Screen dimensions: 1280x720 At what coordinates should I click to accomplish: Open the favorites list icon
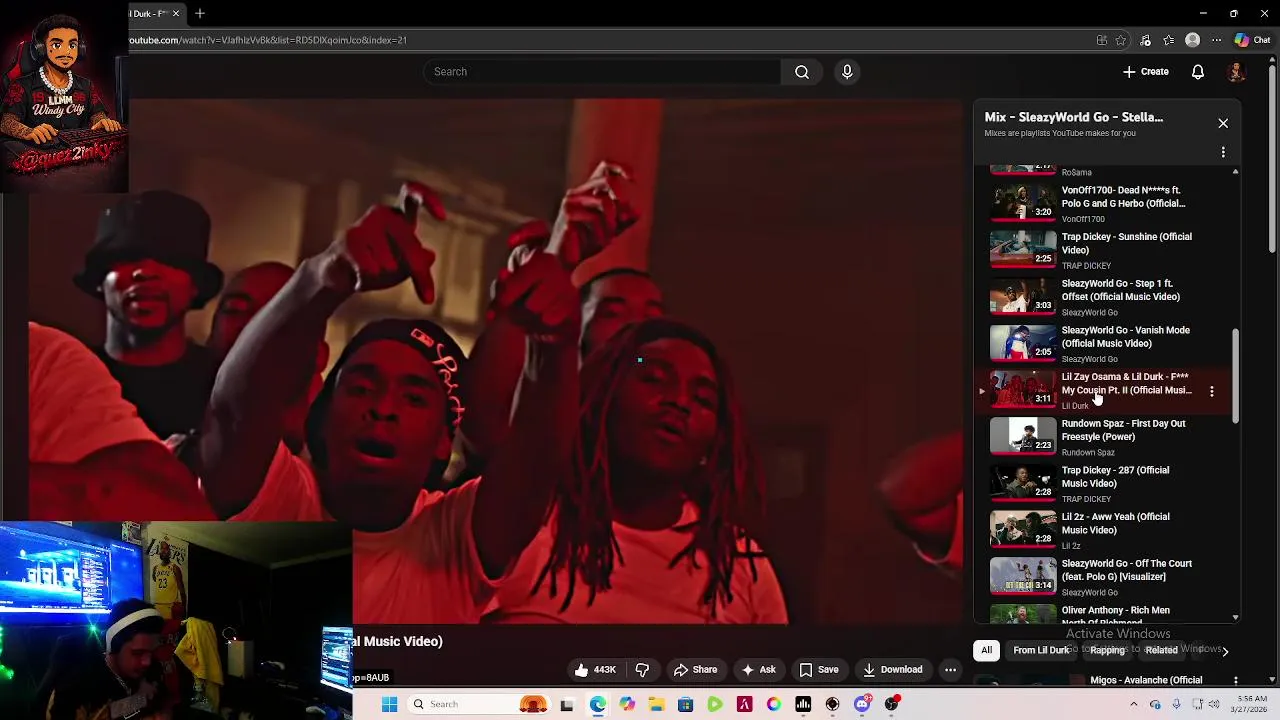(x=1168, y=40)
